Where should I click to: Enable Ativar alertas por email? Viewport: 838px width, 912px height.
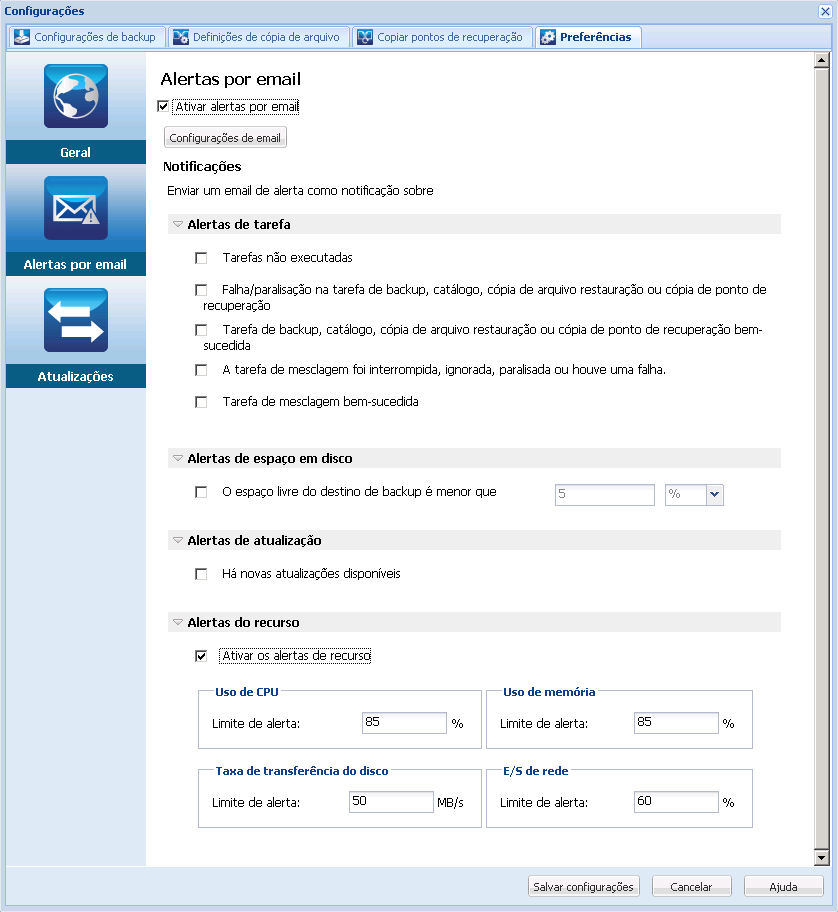[x=162, y=104]
